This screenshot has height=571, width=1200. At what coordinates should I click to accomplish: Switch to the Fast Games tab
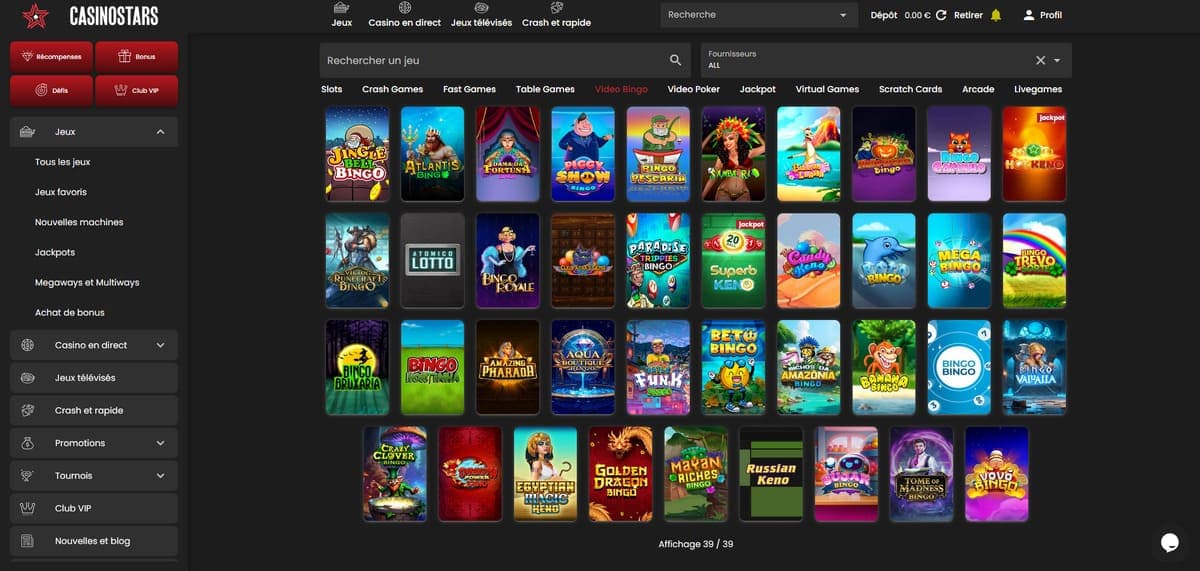[469, 89]
